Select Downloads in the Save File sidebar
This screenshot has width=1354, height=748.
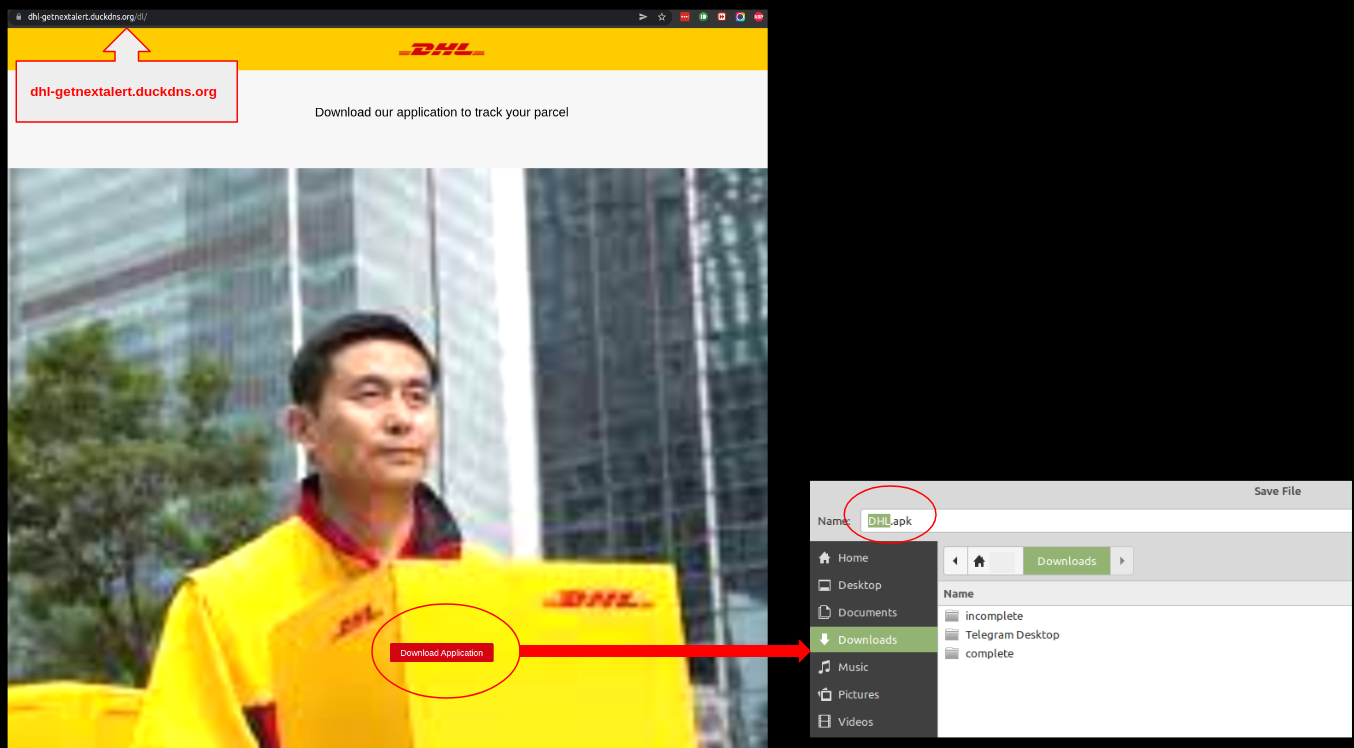click(x=874, y=640)
